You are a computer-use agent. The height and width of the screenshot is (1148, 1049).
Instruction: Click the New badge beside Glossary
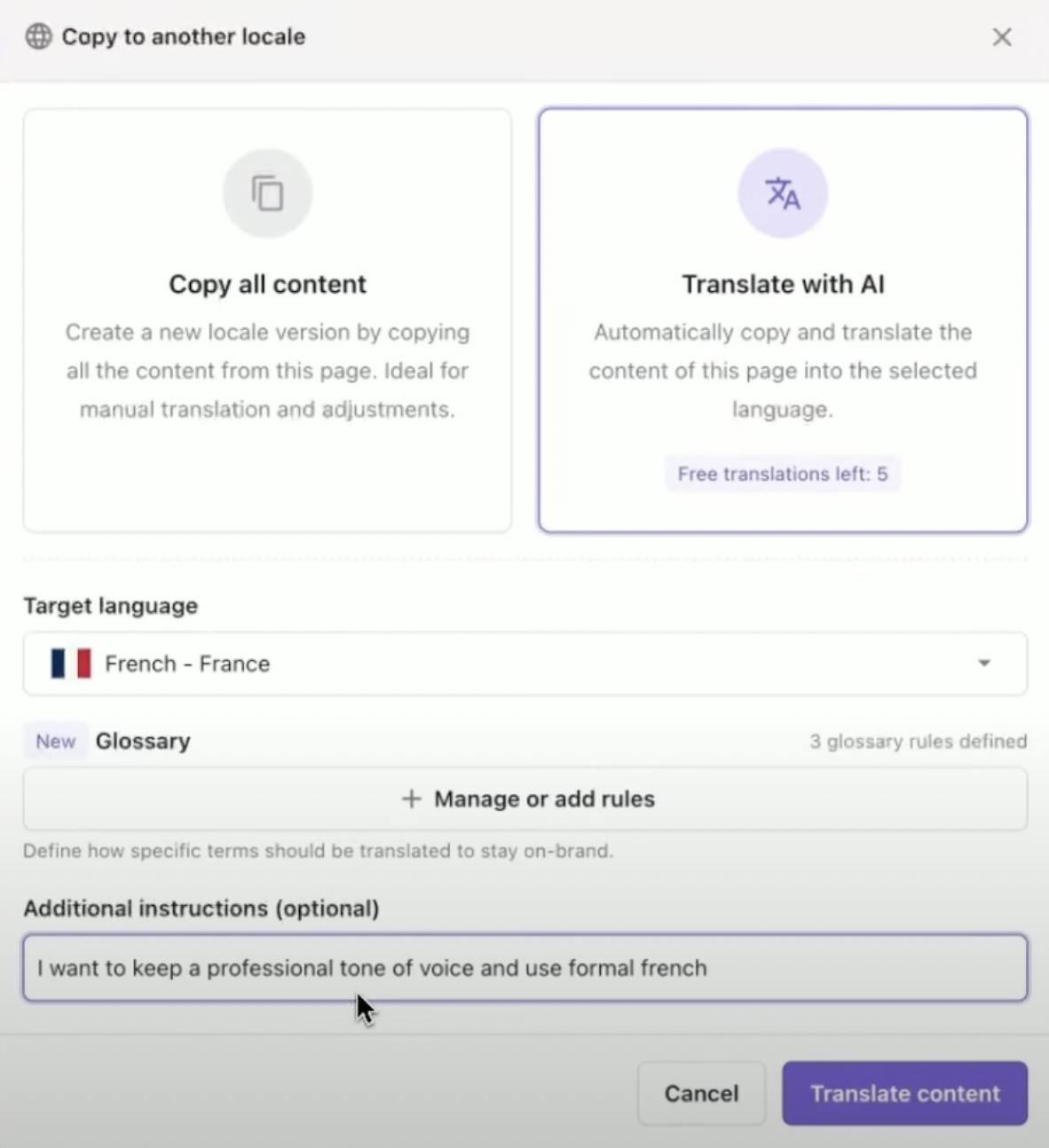[x=54, y=741]
